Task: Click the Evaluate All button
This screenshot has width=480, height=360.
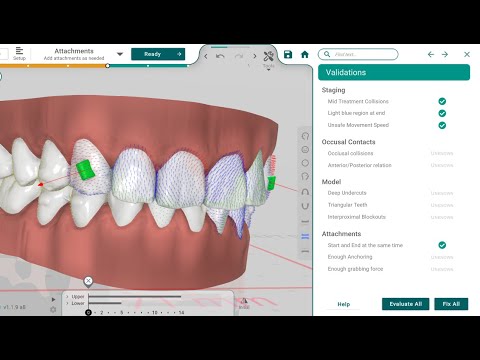Action: [406, 304]
